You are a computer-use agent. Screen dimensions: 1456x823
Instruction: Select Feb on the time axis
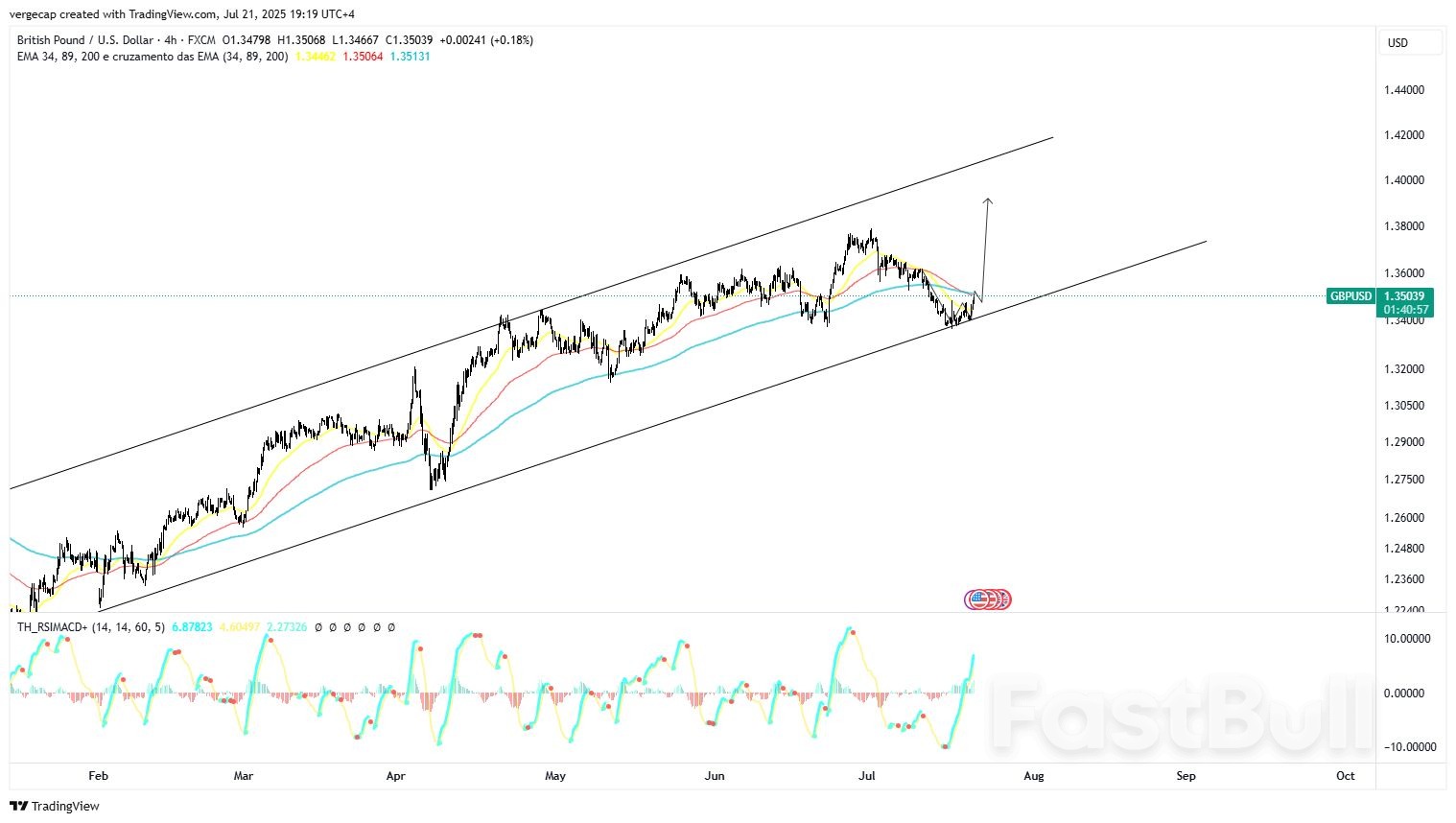point(97,776)
